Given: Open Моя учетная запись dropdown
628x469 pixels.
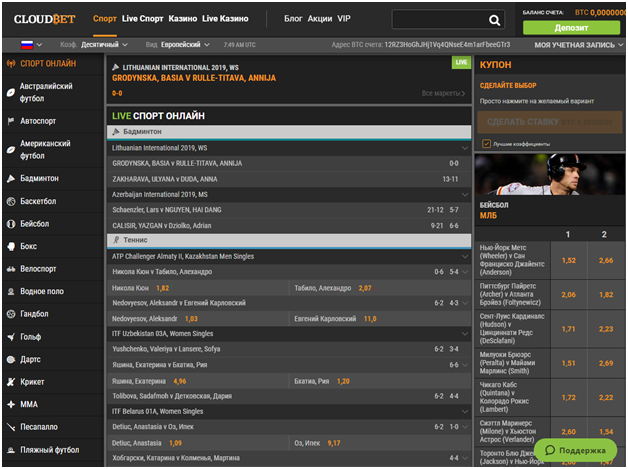Looking at the screenshot, I should (x=579, y=45).
